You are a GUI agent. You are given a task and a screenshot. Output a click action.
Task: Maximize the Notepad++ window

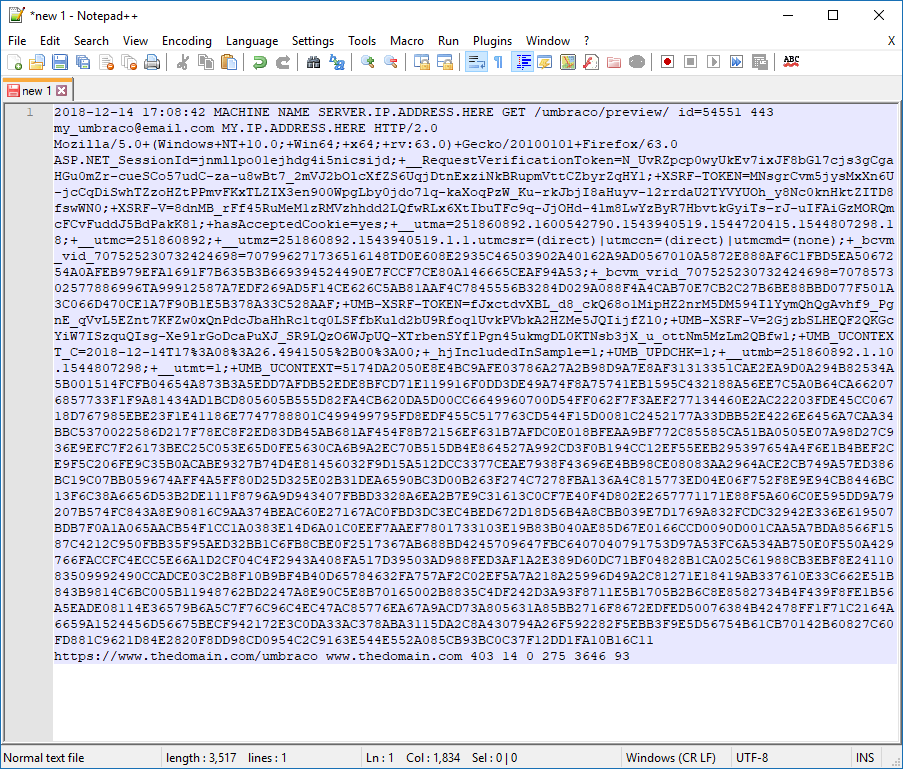[833, 16]
